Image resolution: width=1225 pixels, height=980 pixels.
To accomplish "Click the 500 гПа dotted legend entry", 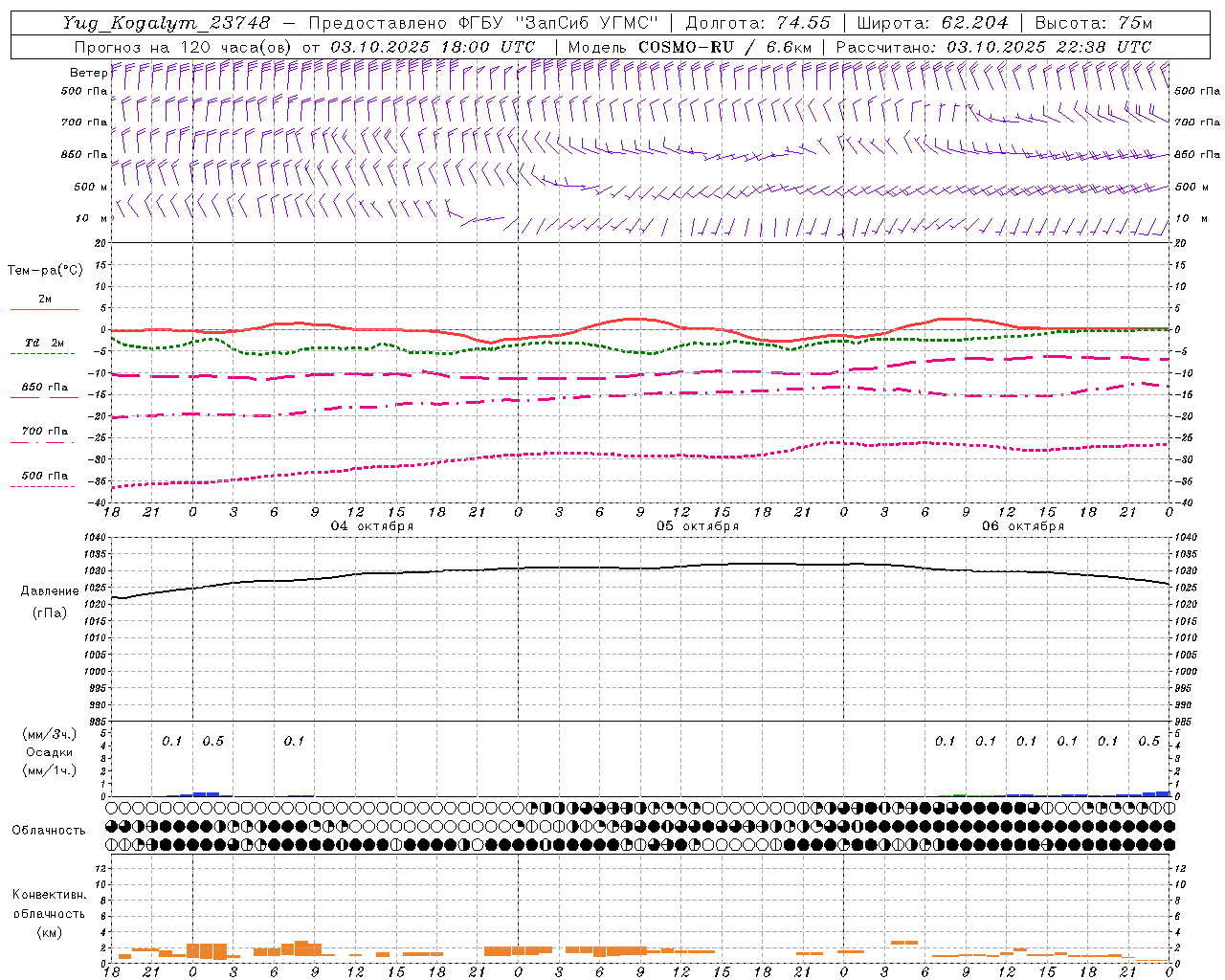I will (45, 476).
